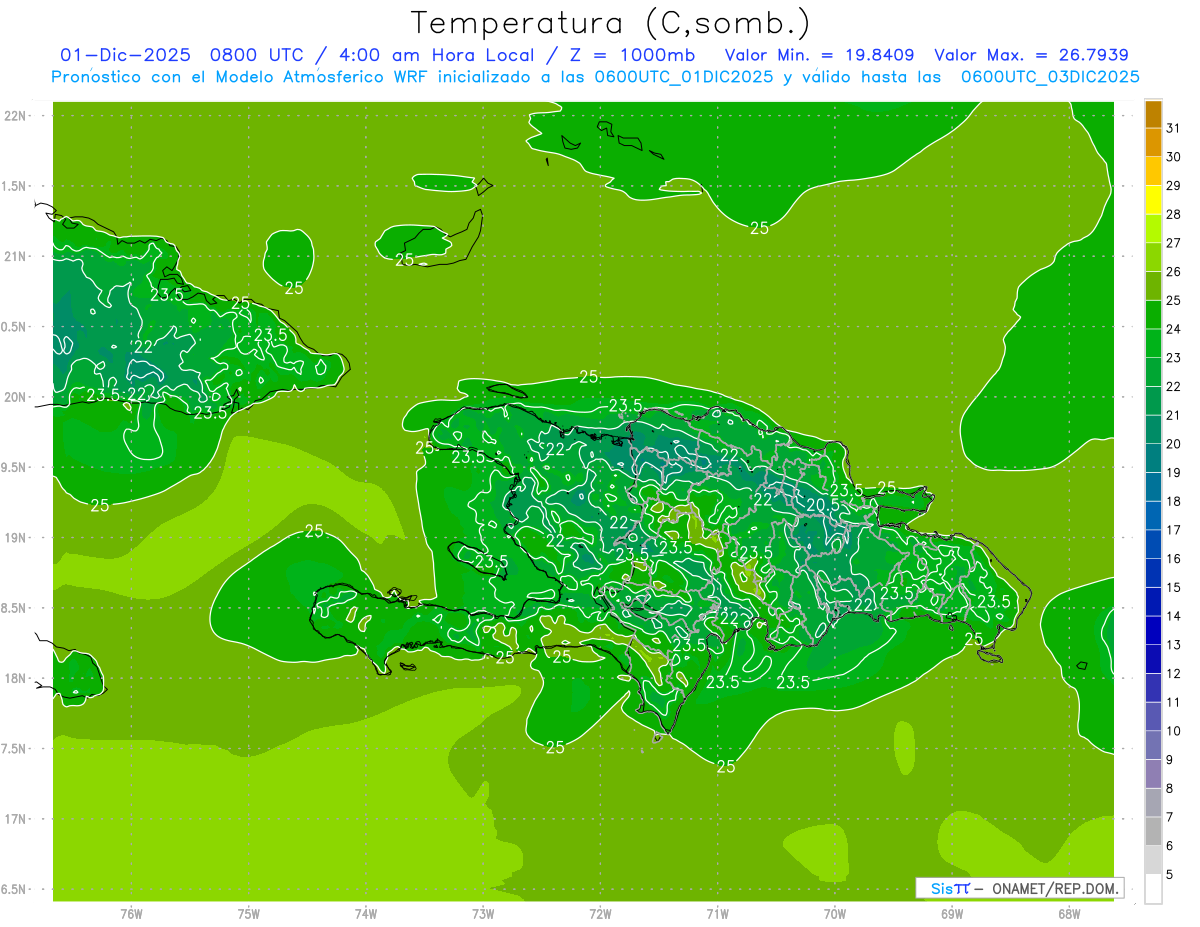The image size is (1200, 927).
Task: Select the white swatch below 5 in legend
Action: 1153,889
